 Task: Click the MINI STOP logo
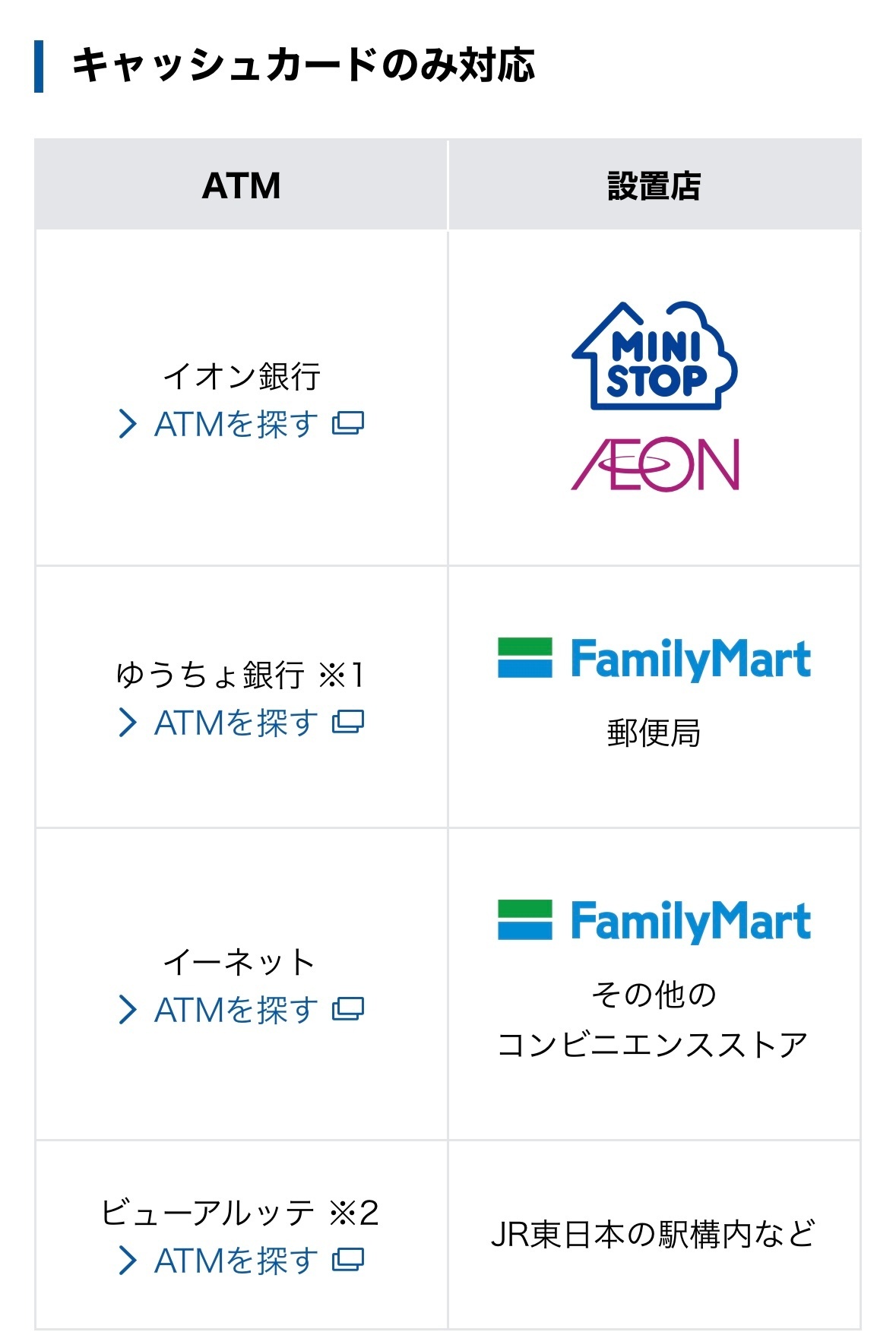654,356
